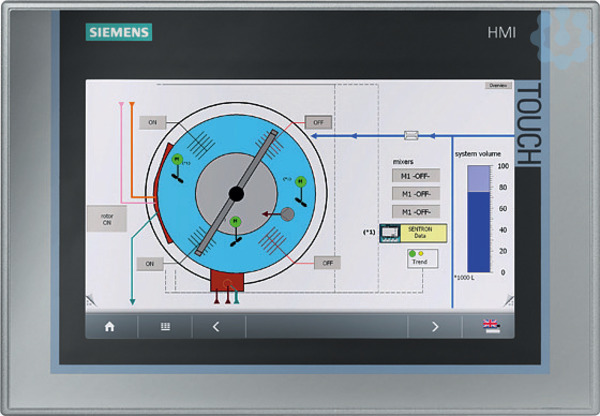Click the system volume level bar
The image size is (600, 416).
[x=479, y=219]
